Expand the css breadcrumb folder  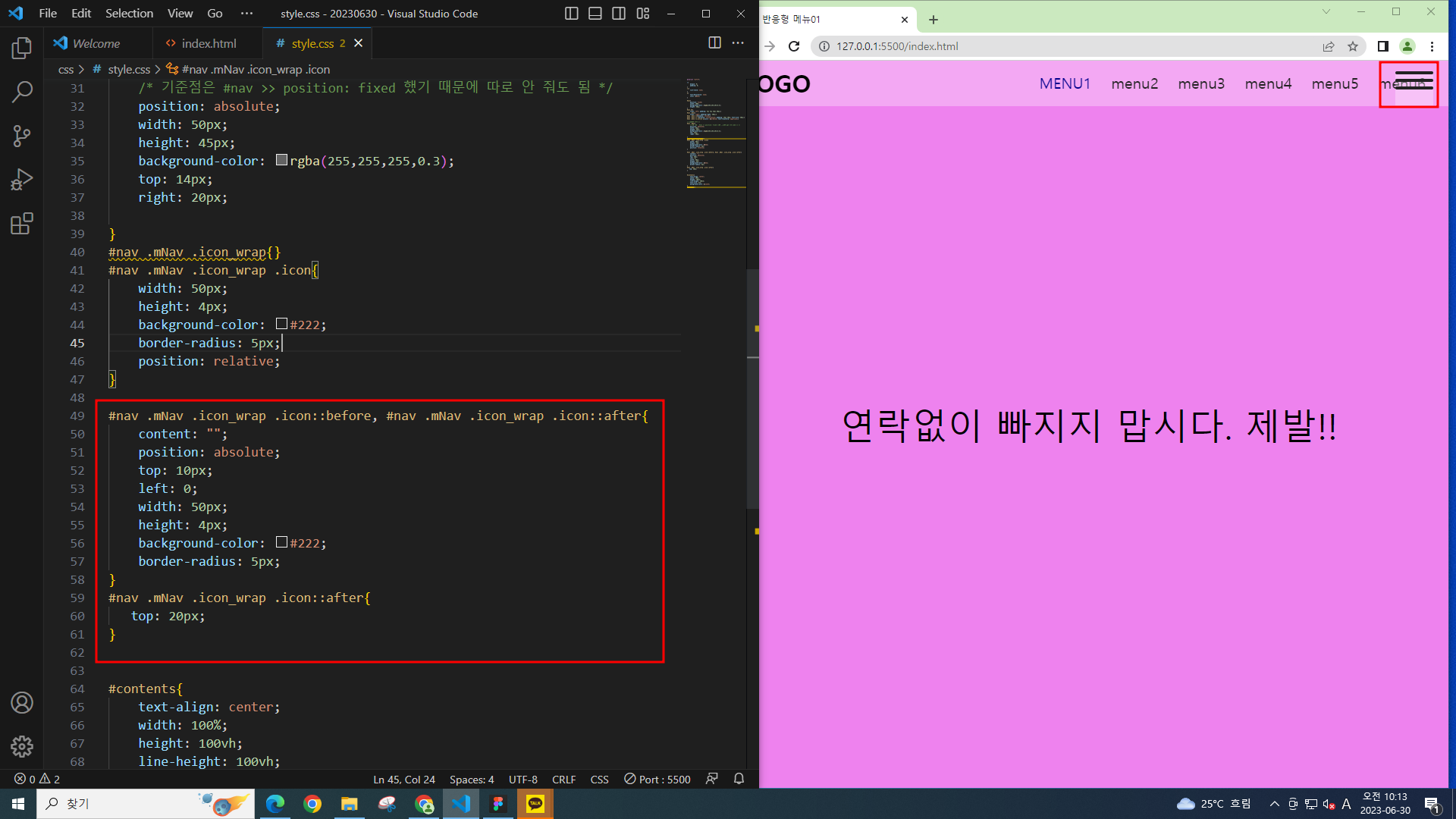pos(66,70)
